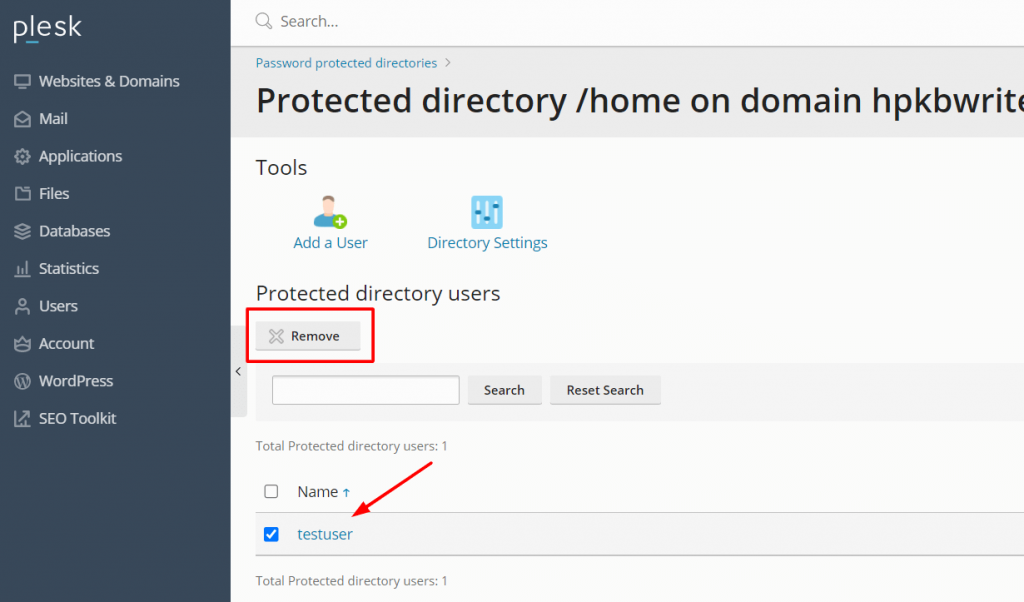Open SEO Toolkit using its icon
Image resolution: width=1024 pixels, height=602 pixels.
click(x=22, y=418)
